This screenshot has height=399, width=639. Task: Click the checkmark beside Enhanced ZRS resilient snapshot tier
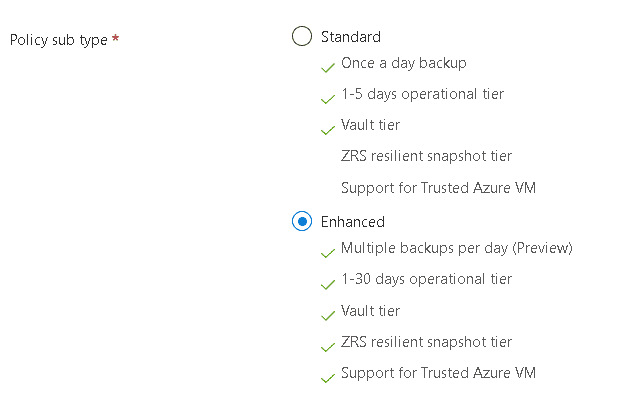point(328,347)
